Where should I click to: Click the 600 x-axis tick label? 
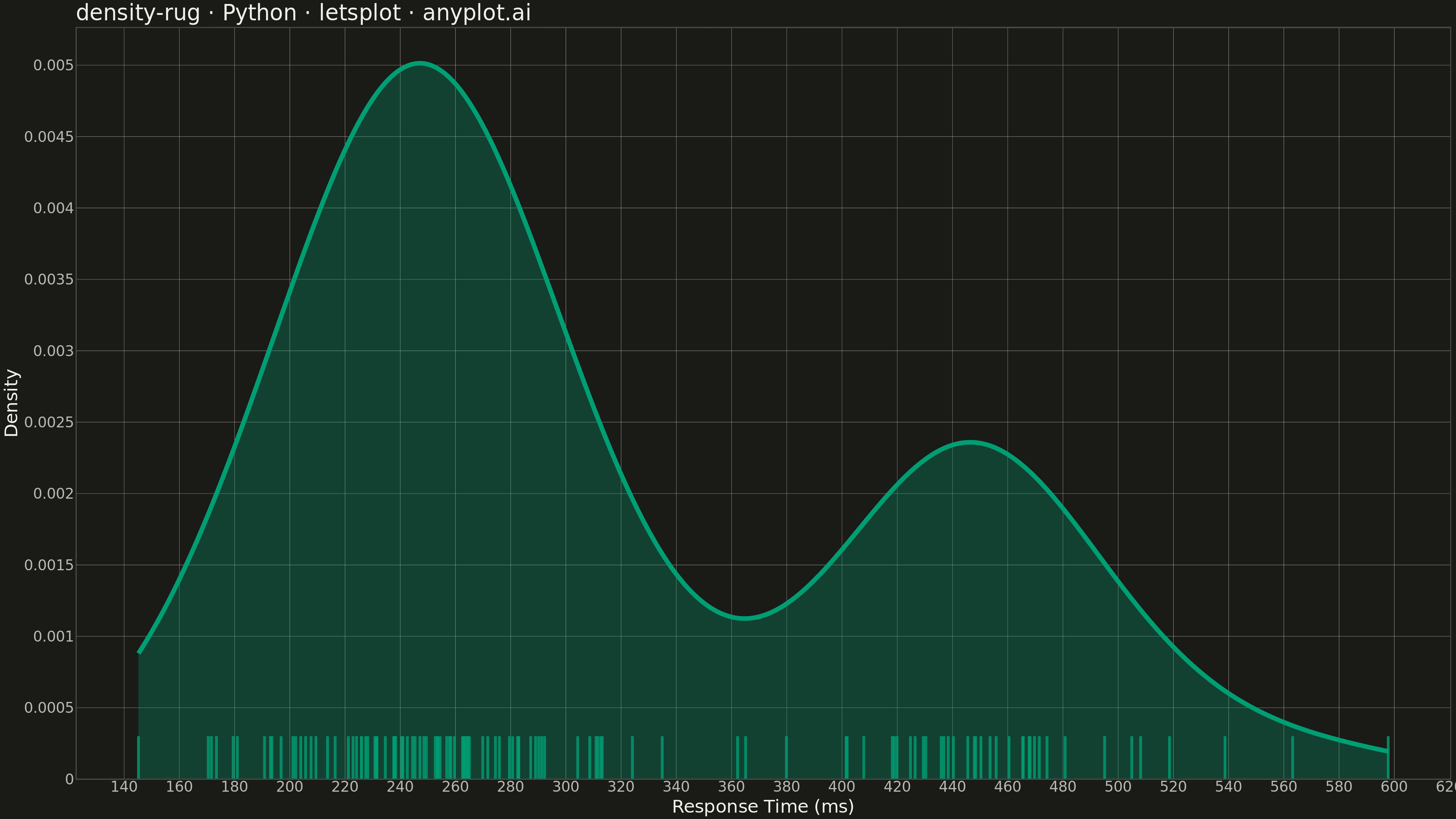tap(1394, 787)
